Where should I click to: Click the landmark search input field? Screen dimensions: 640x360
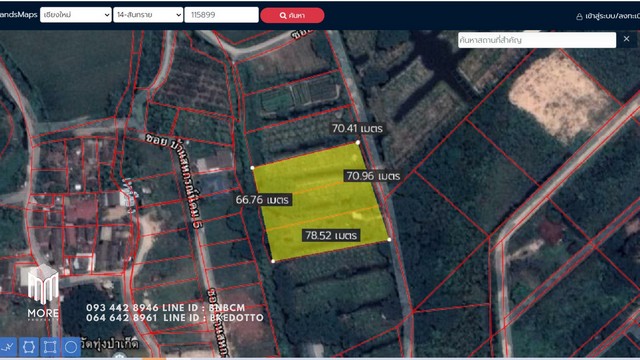click(537, 40)
